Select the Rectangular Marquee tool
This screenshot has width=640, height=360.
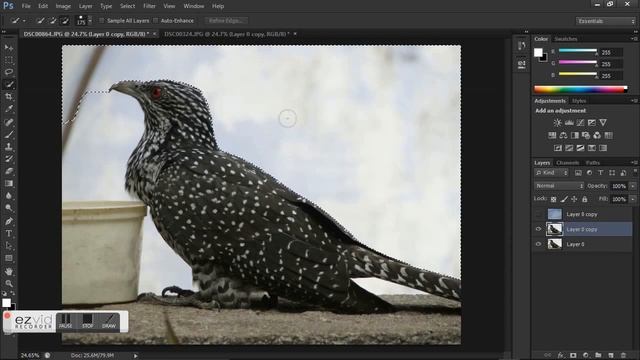[9, 60]
